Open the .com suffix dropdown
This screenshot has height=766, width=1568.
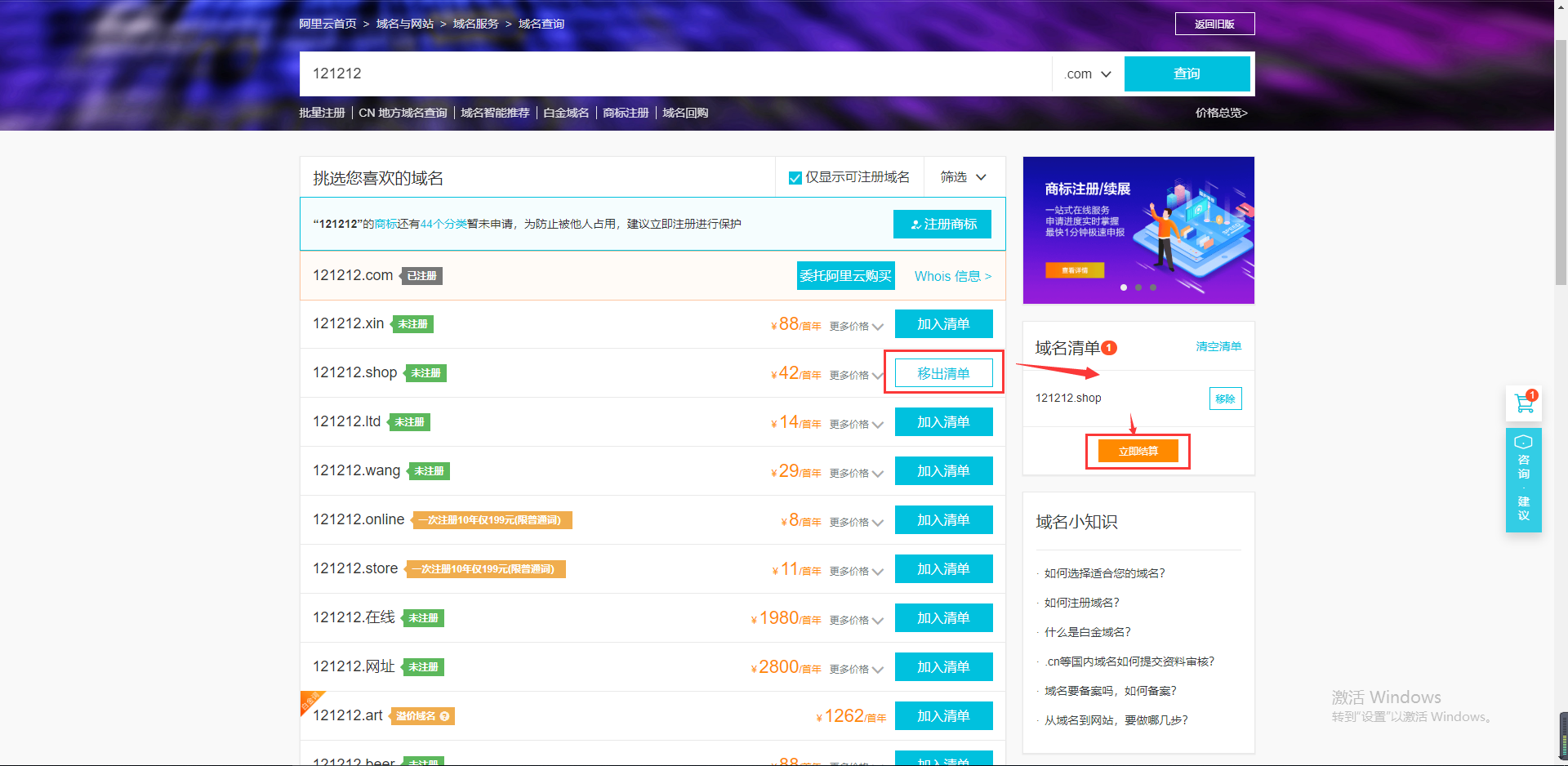click(1087, 74)
